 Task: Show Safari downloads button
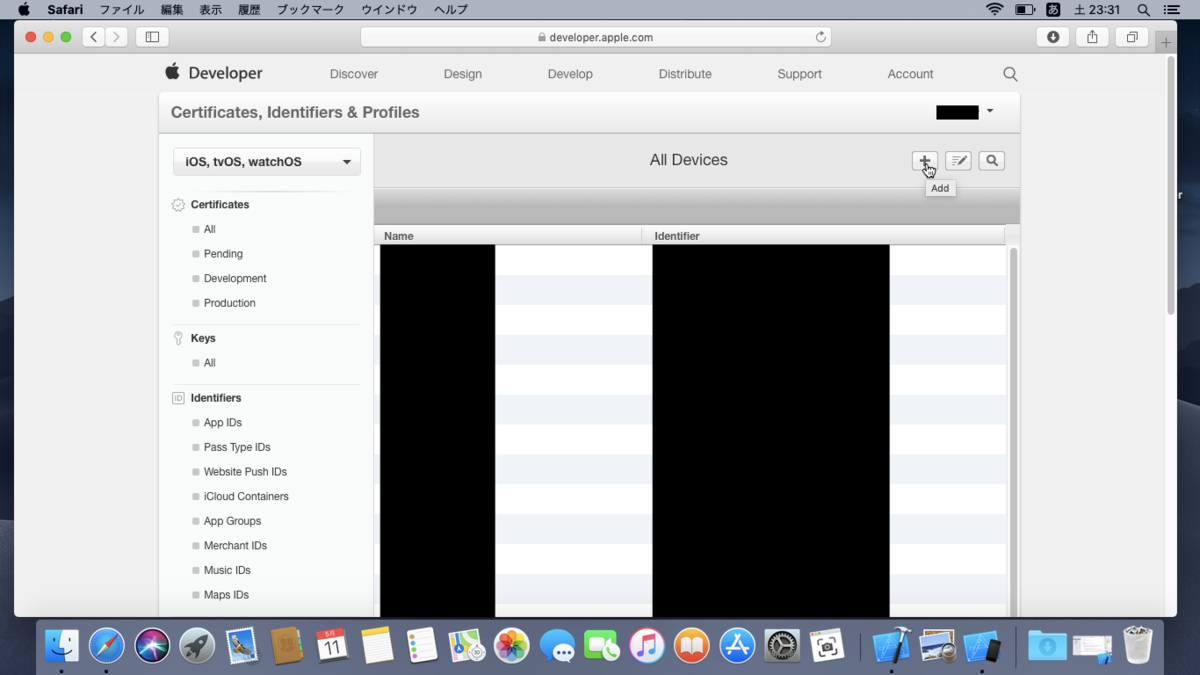1053,37
